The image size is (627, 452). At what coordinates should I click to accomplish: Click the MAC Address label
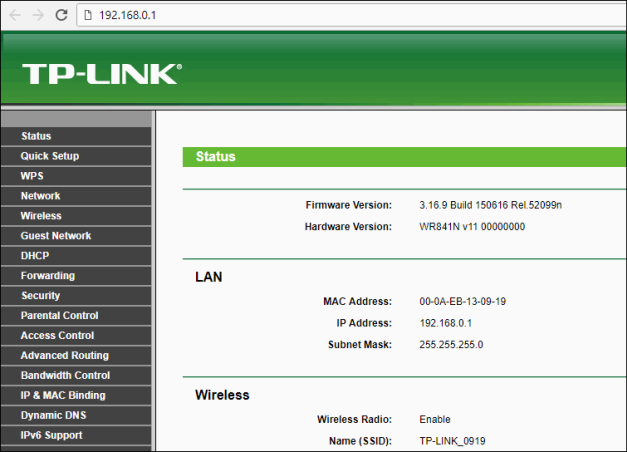(x=357, y=302)
